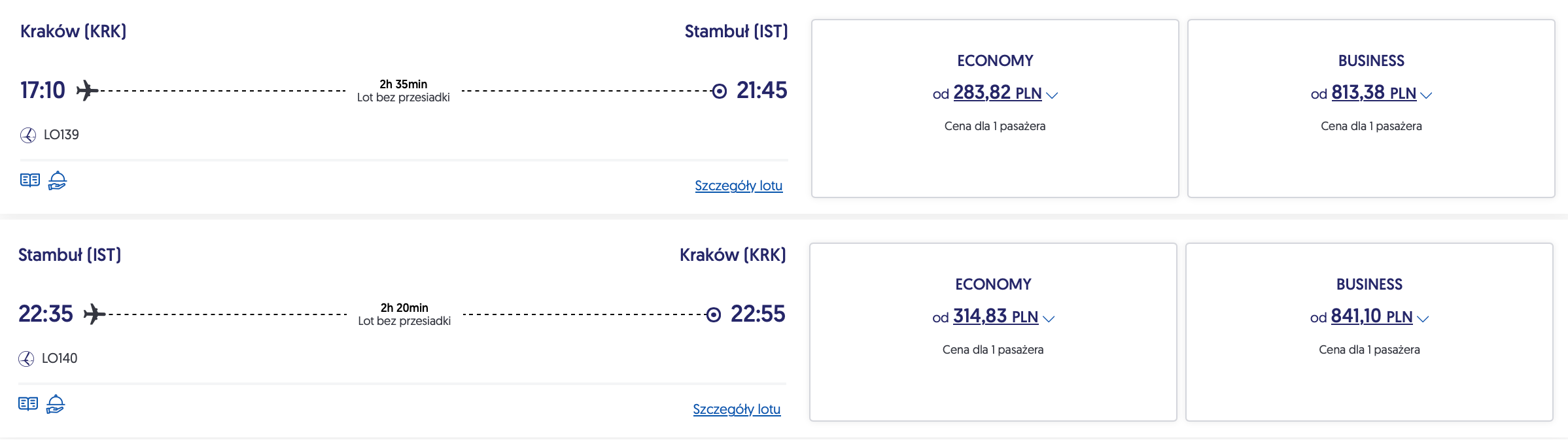Expand the 283,82 PLN Economy price chevron
This screenshot has width=1568, height=440.
[1052, 95]
